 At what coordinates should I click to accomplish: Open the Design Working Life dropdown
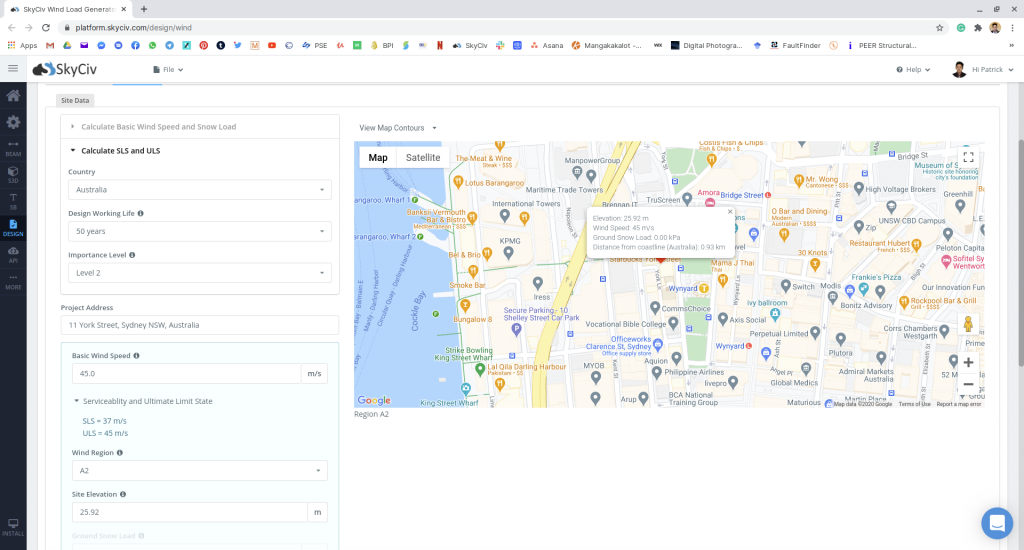click(x=199, y=231)
